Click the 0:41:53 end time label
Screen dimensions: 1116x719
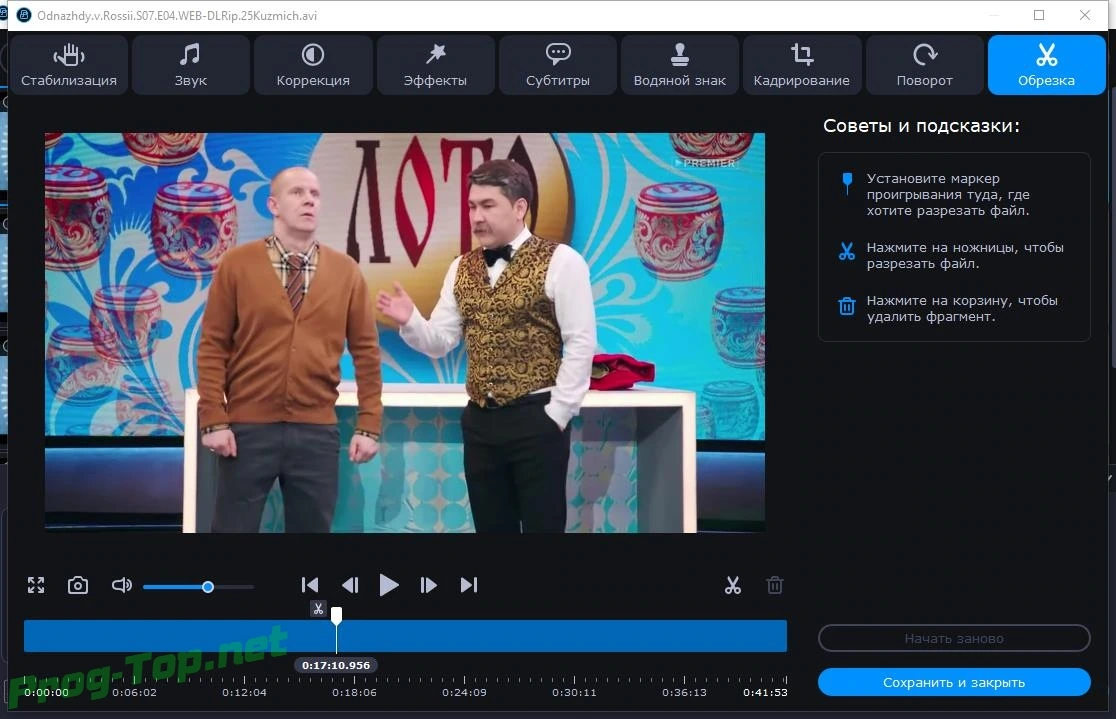click(x=765, y=692)
